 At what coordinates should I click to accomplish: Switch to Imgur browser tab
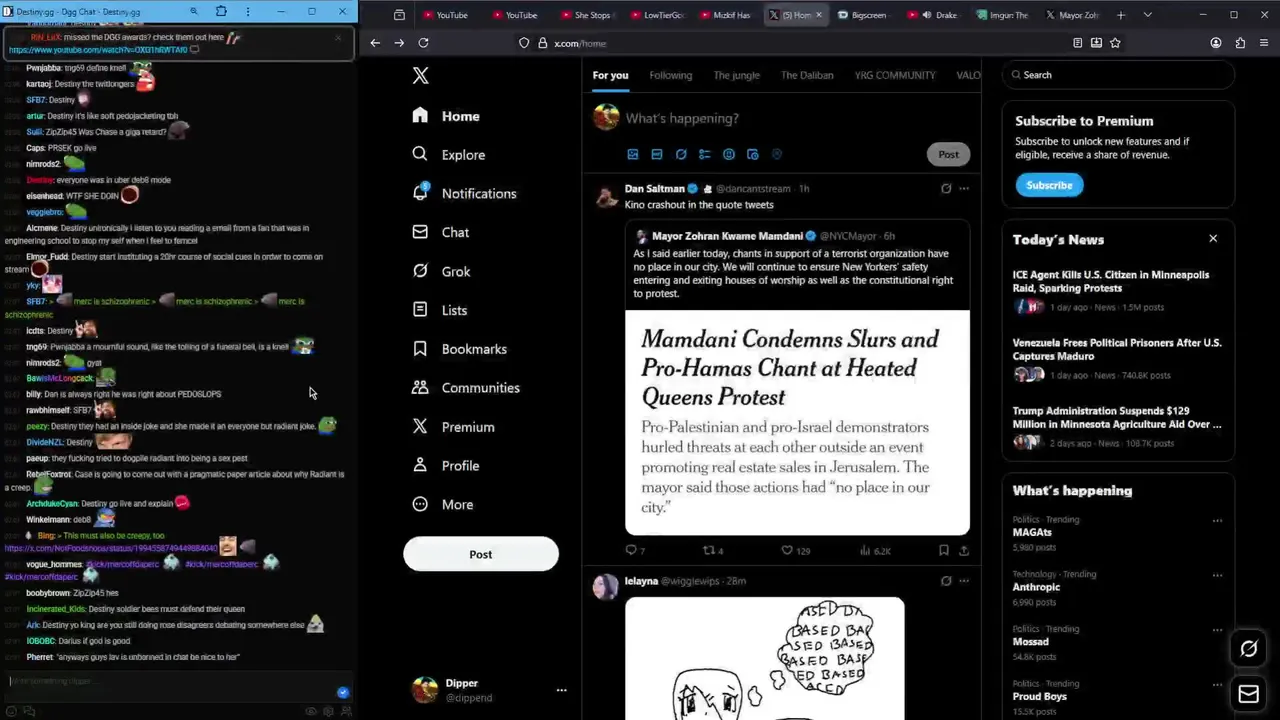1002,15
